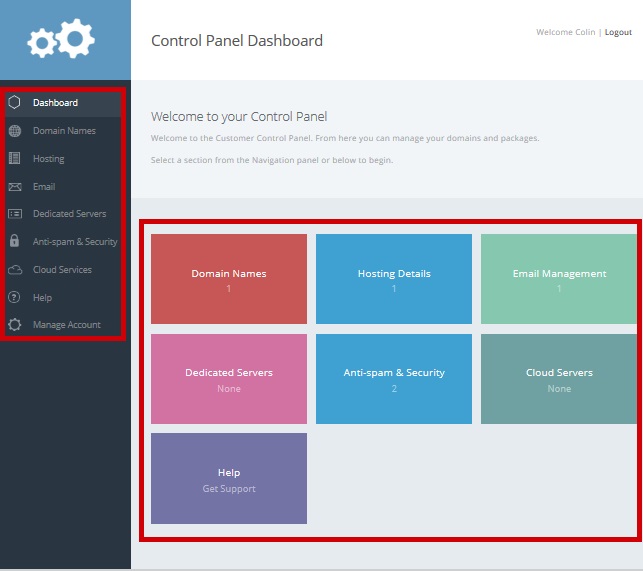The image size is (643, 571).
Task: Log out using the Logout link
Action: tap(618, 32)
